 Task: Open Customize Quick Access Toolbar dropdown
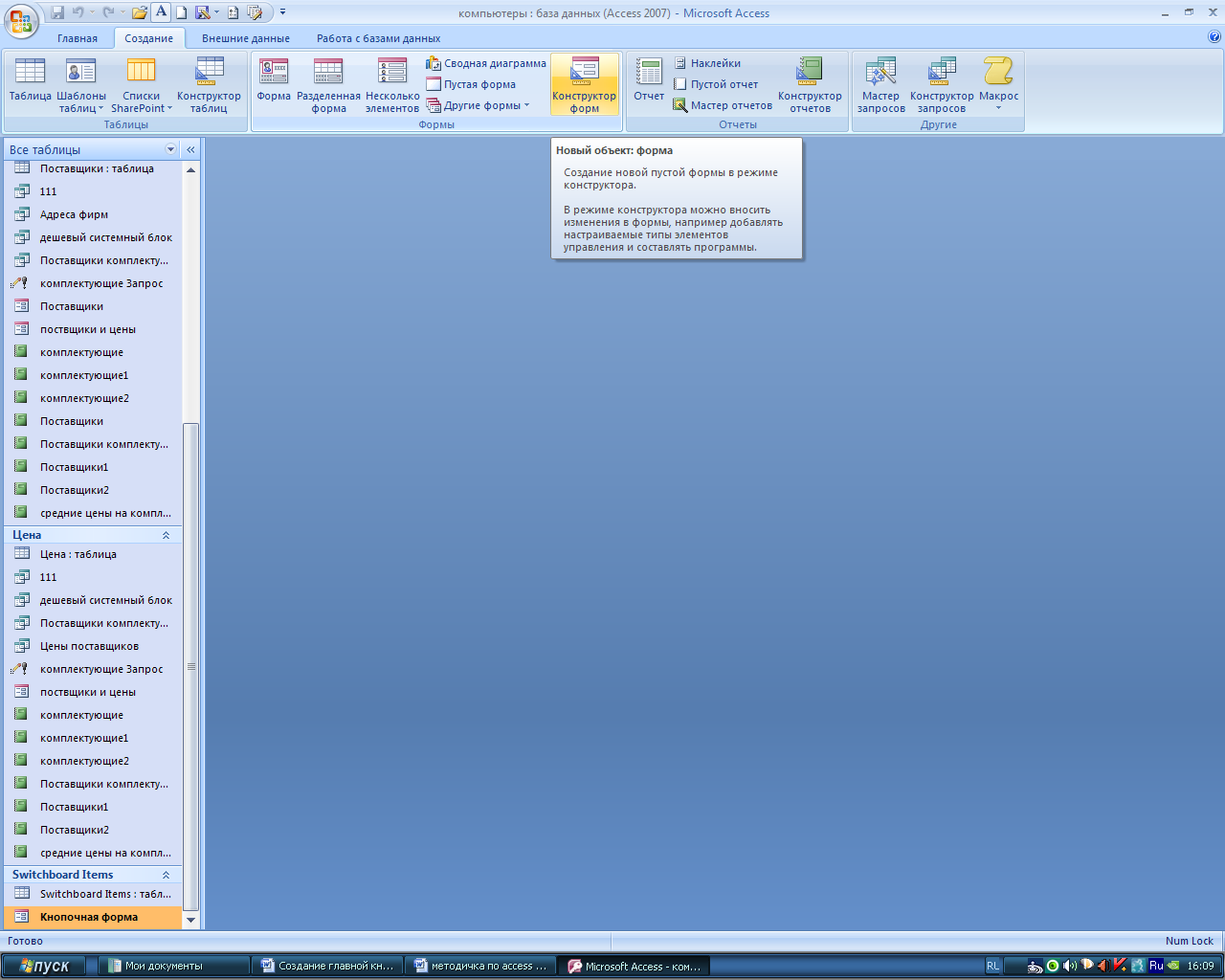[282, 12]
